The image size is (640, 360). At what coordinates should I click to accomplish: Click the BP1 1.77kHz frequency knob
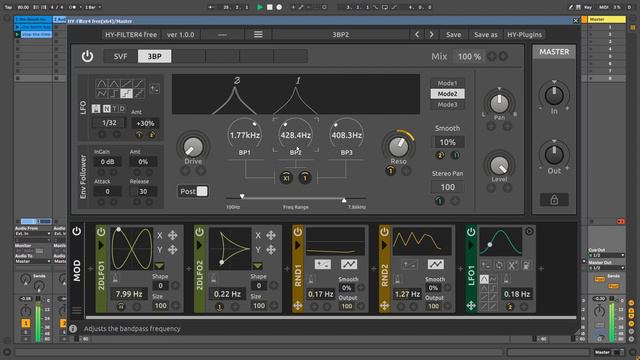[244, 135]
